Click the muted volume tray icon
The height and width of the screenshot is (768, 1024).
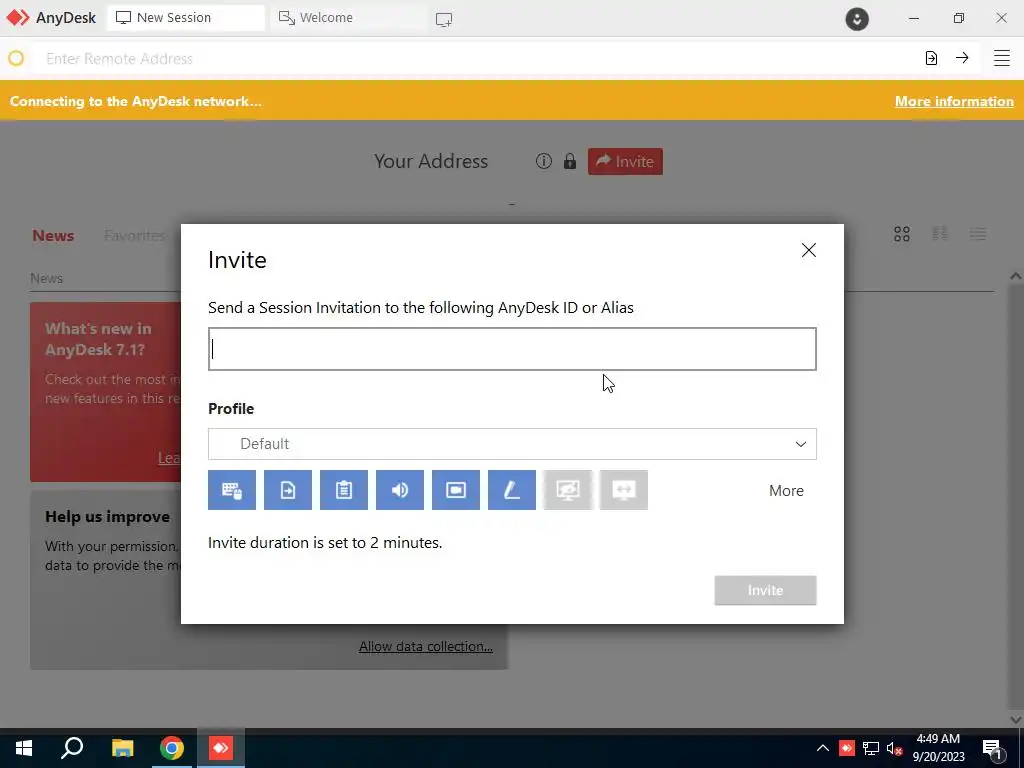coord(895,748)
